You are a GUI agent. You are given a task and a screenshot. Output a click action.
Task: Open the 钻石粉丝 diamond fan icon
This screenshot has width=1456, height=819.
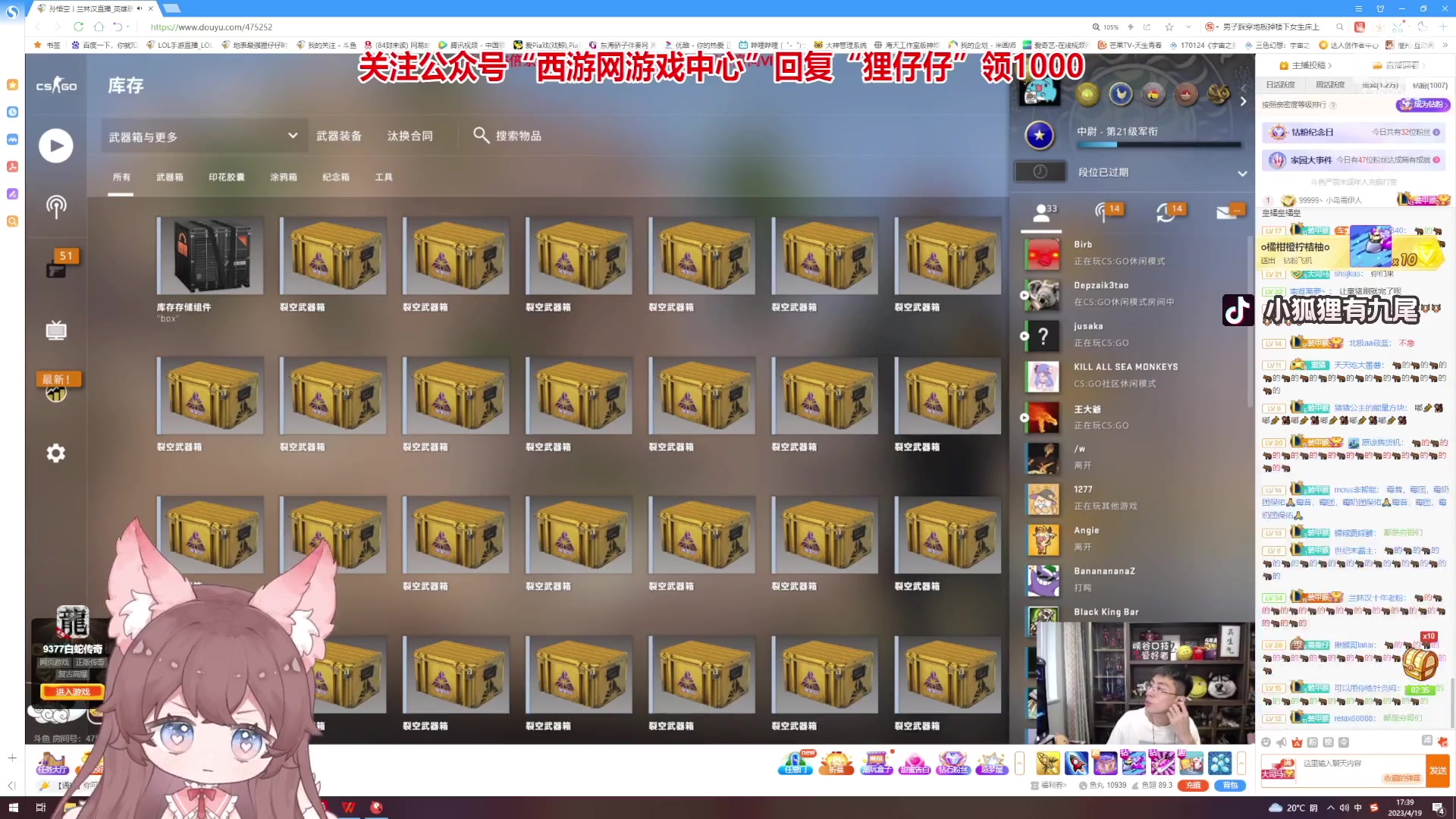(952, 763)
